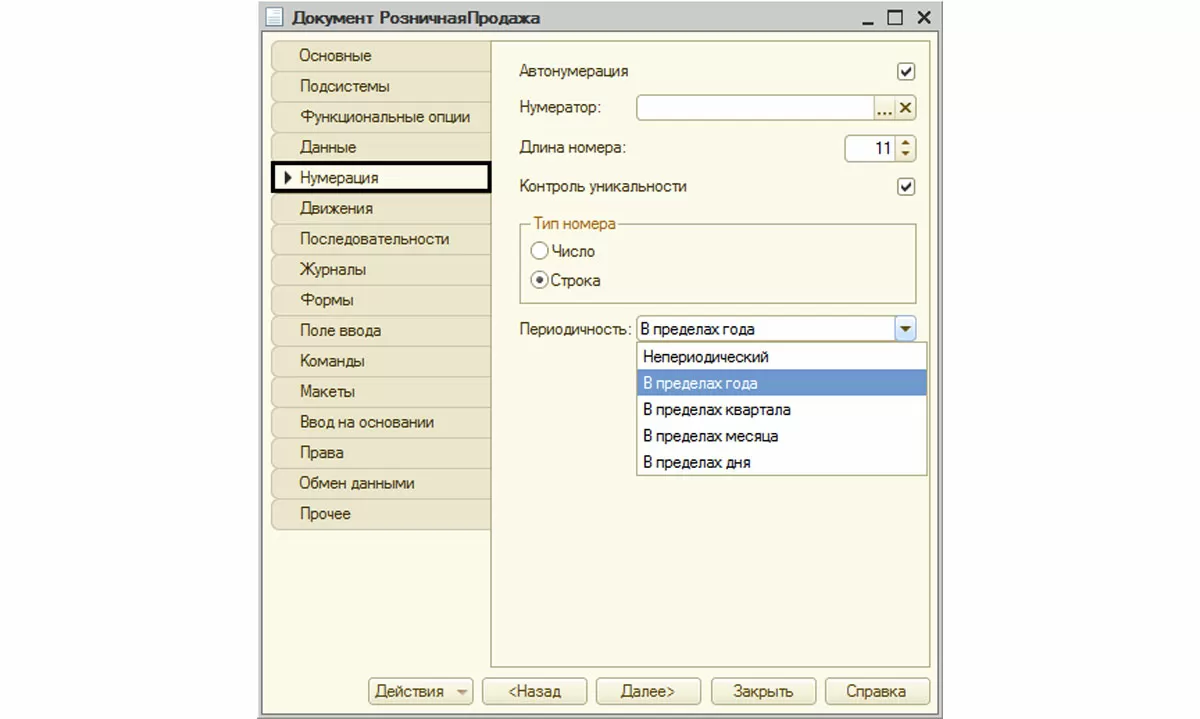Click into the Нумератор input field
This screenshot has height=719, width=1200.
click(x=755, y=108)
